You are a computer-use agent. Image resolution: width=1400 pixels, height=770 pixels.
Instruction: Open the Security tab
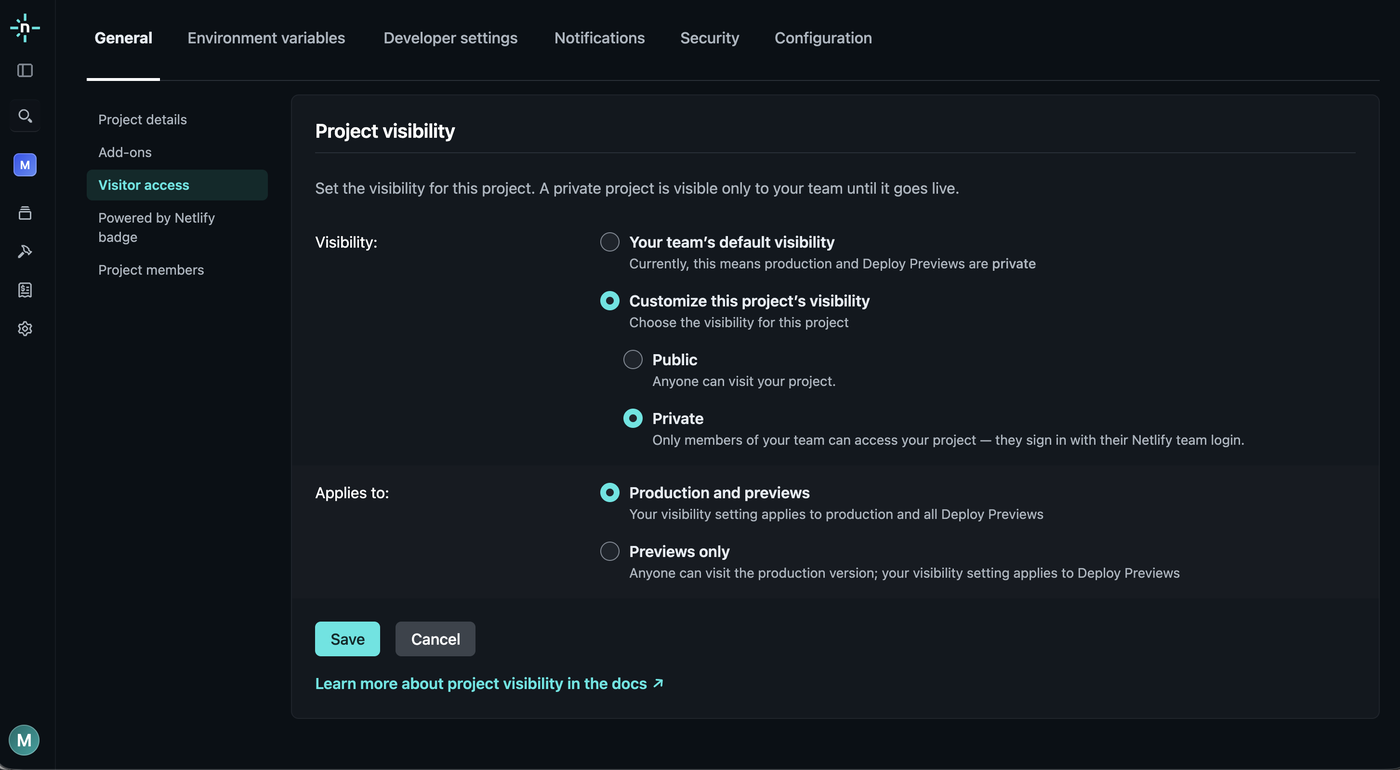(x=710, y=38)
